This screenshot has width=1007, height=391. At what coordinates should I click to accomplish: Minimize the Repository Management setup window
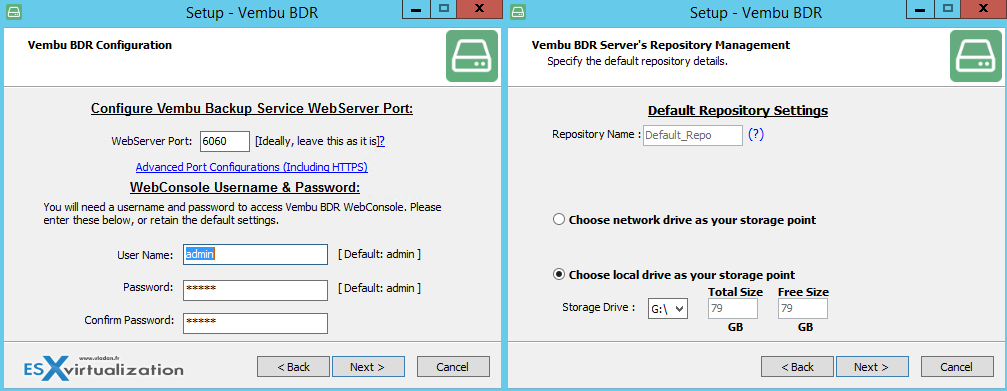(x=920, y=9)
